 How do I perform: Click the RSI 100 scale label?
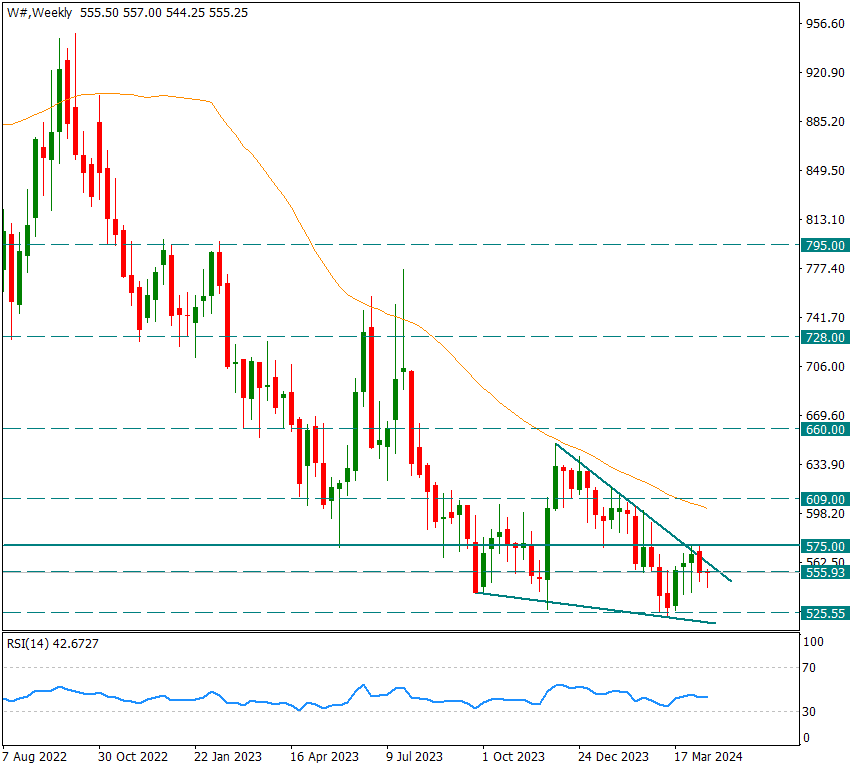tap(813, 642)
